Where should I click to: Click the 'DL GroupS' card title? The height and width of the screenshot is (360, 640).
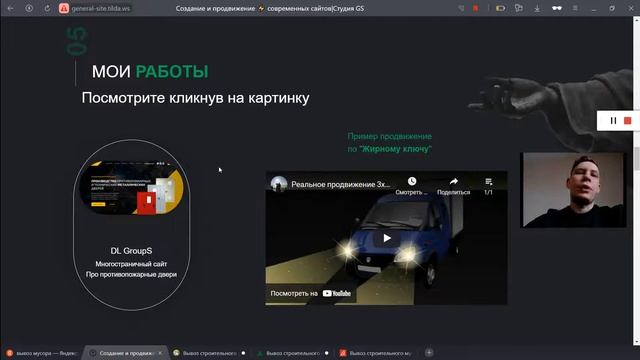[x=131, y=251]
